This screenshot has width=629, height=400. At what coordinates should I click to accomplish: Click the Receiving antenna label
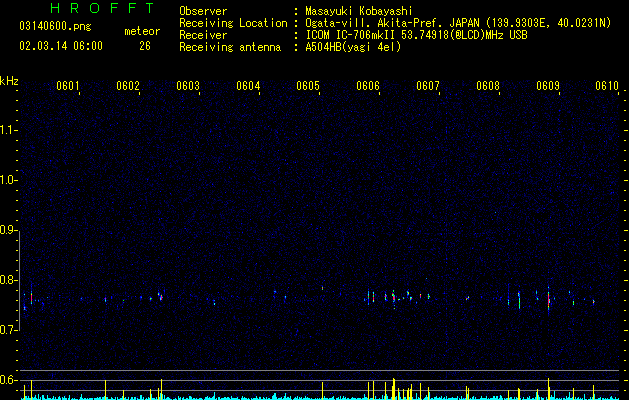[x=230, y=47]
